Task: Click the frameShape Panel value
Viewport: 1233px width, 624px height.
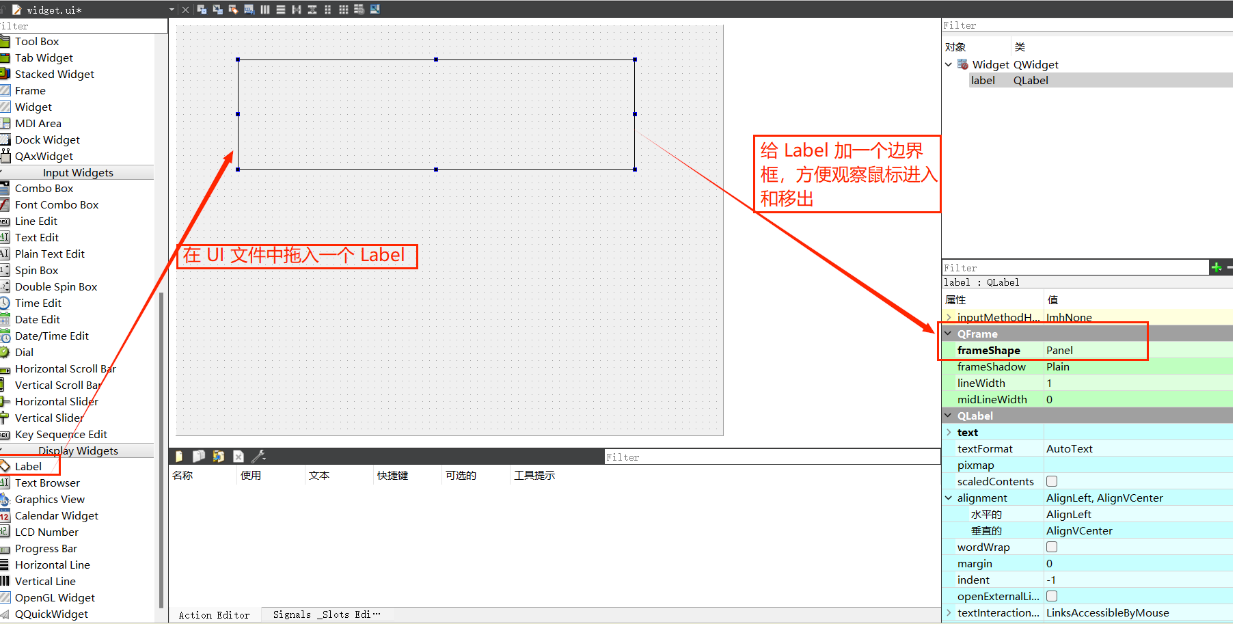Action: click(1138, 350)
